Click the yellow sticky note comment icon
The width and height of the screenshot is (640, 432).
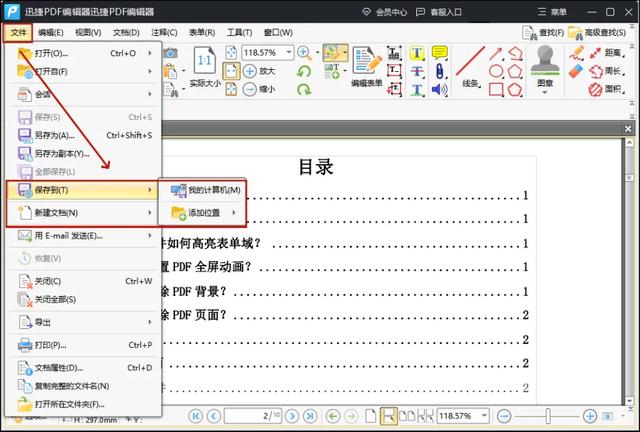[x=439, y=53]
